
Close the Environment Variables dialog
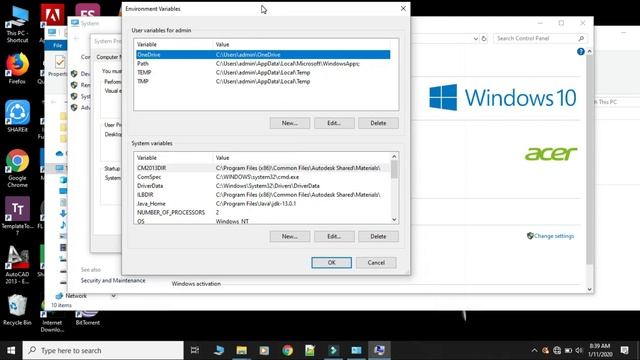coord(403,9)
